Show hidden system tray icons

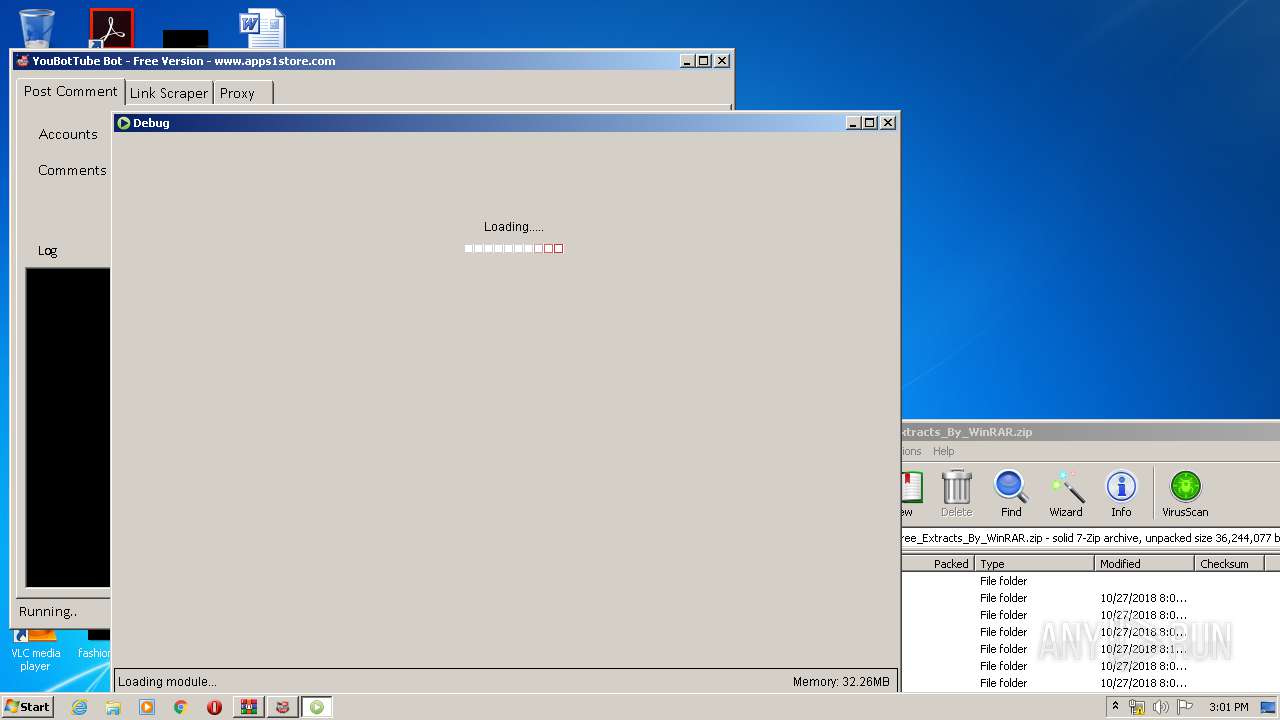1115,707
